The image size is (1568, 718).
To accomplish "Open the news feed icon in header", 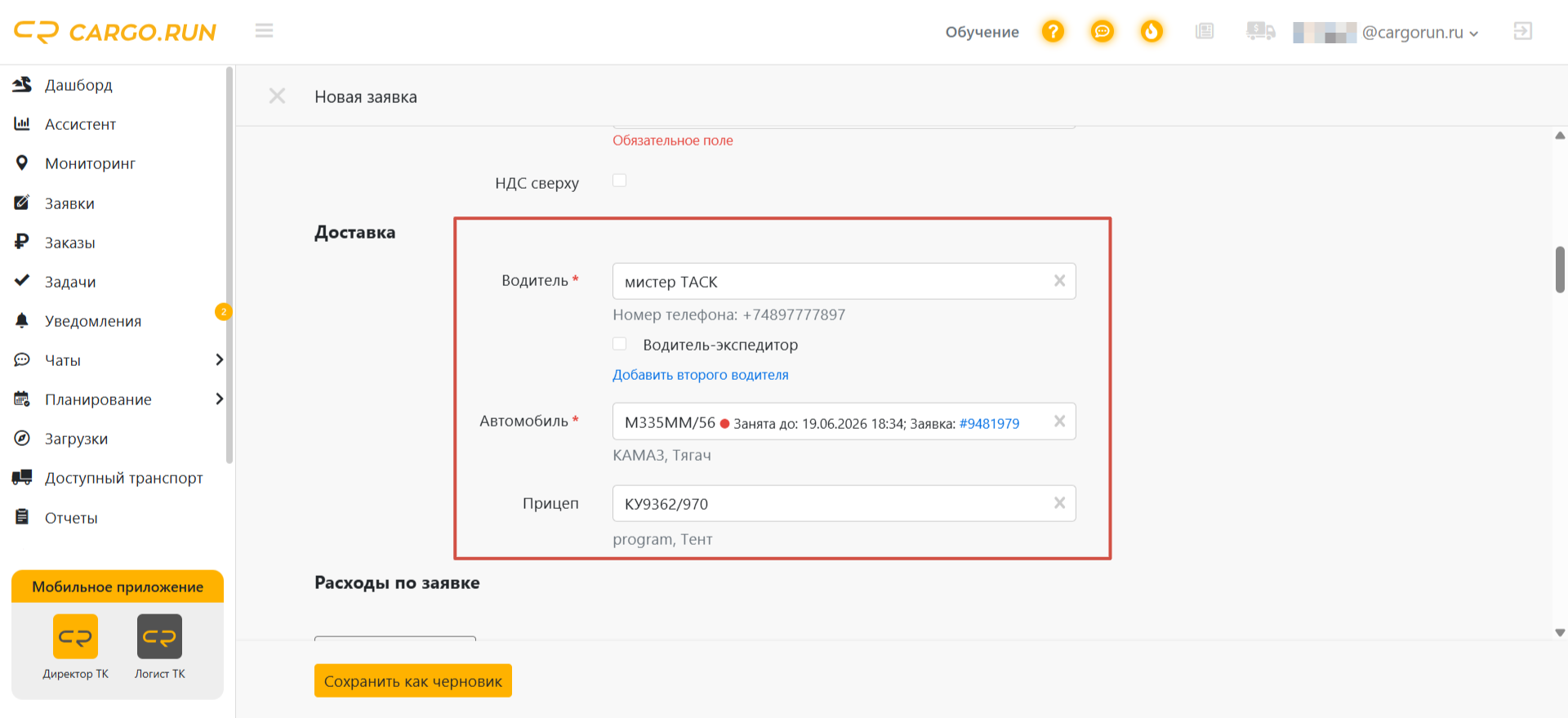I will tap(1205, 32).
